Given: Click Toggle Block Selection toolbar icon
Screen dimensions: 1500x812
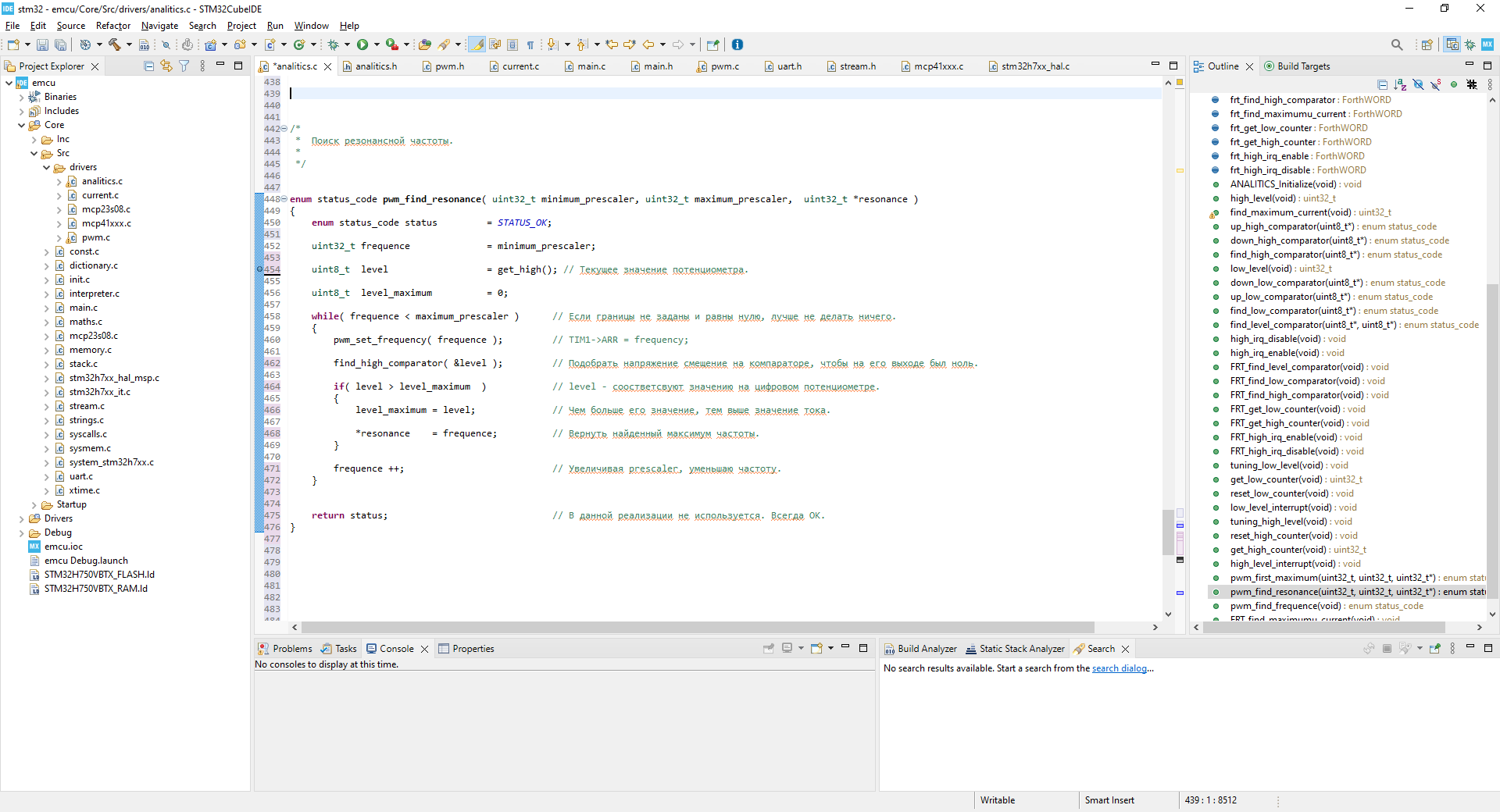Looking at the screenshot, I should click(x=512, y=45).
